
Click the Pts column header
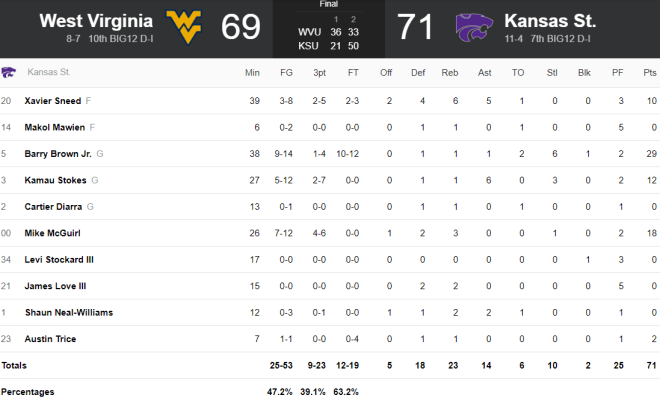coord(649,73)
